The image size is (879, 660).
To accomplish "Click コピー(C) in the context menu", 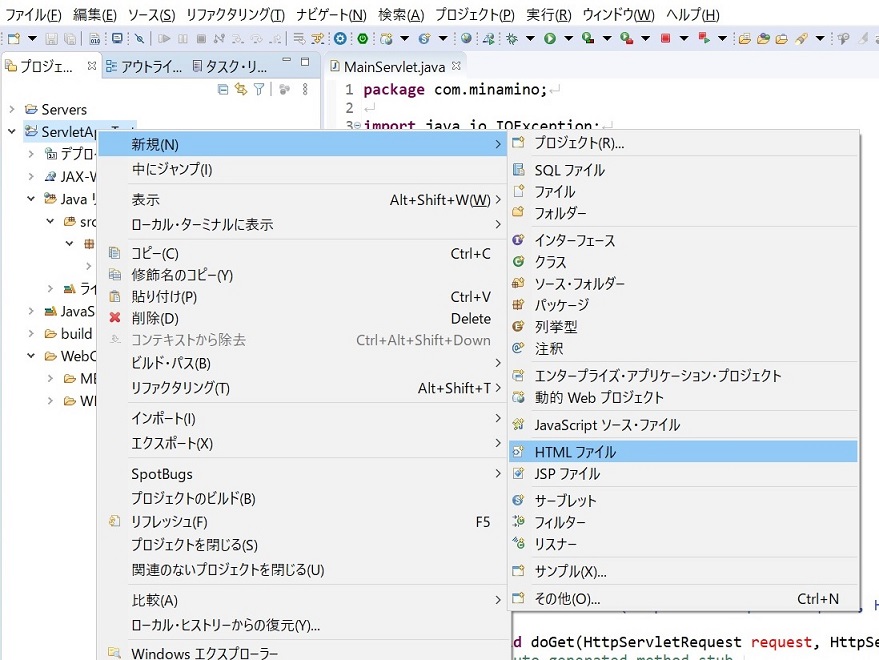I will pyautogui.click(x=302, y=253).
